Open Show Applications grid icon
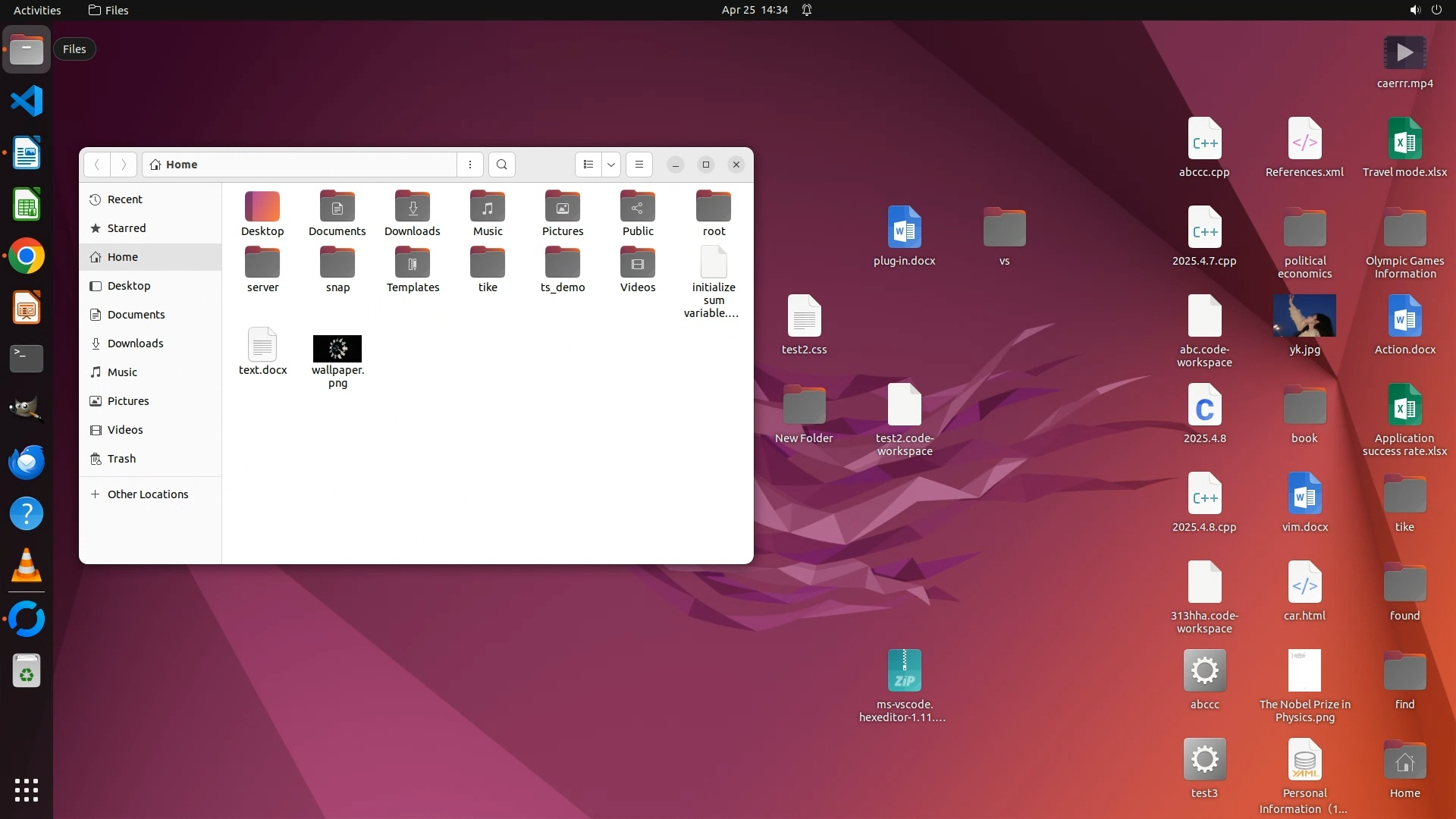Image resolution: width=1456 pixels, height=819 pixels. 27,790
